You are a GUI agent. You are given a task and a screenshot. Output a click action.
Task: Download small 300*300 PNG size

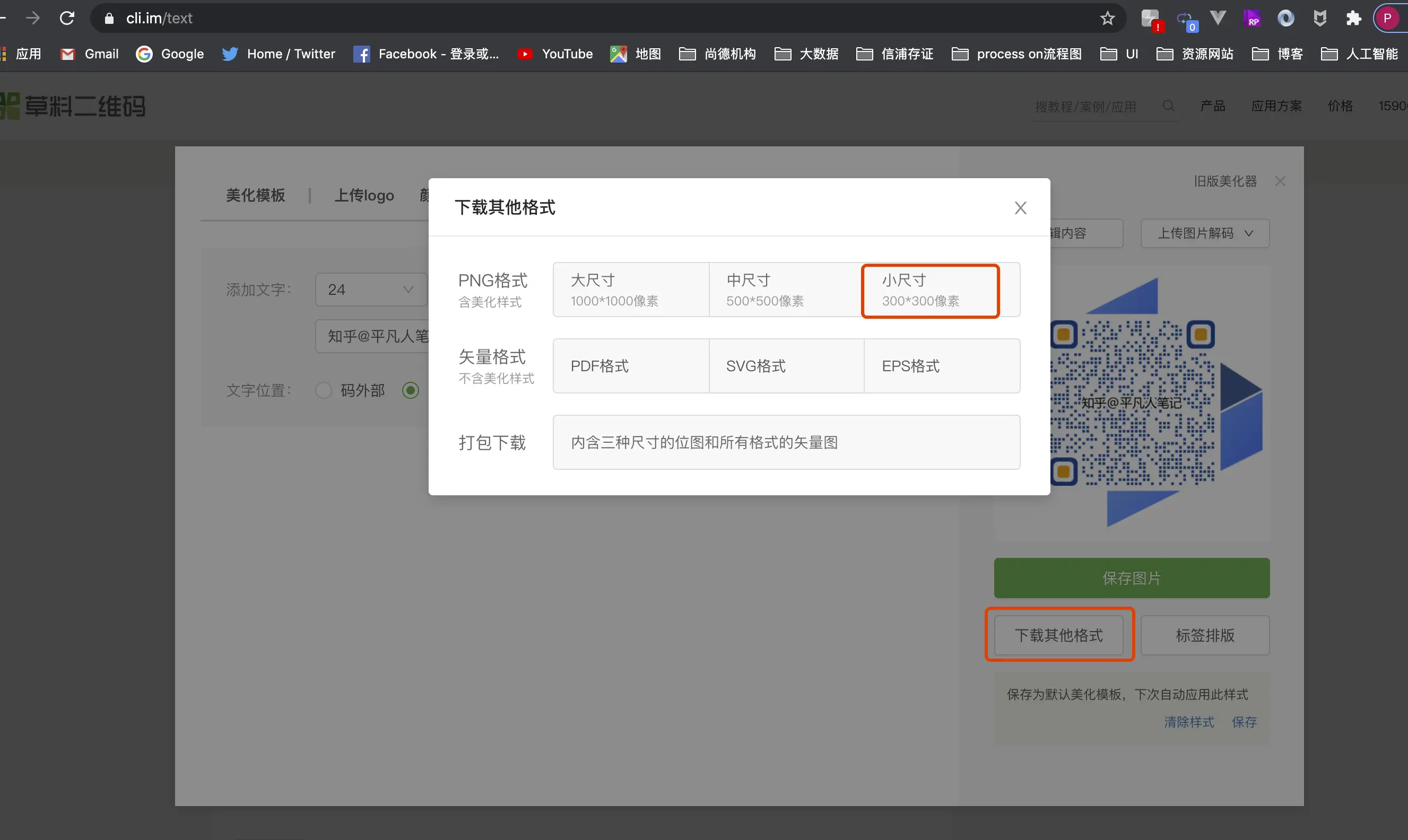pyautogui.click(x=929, y=291)
